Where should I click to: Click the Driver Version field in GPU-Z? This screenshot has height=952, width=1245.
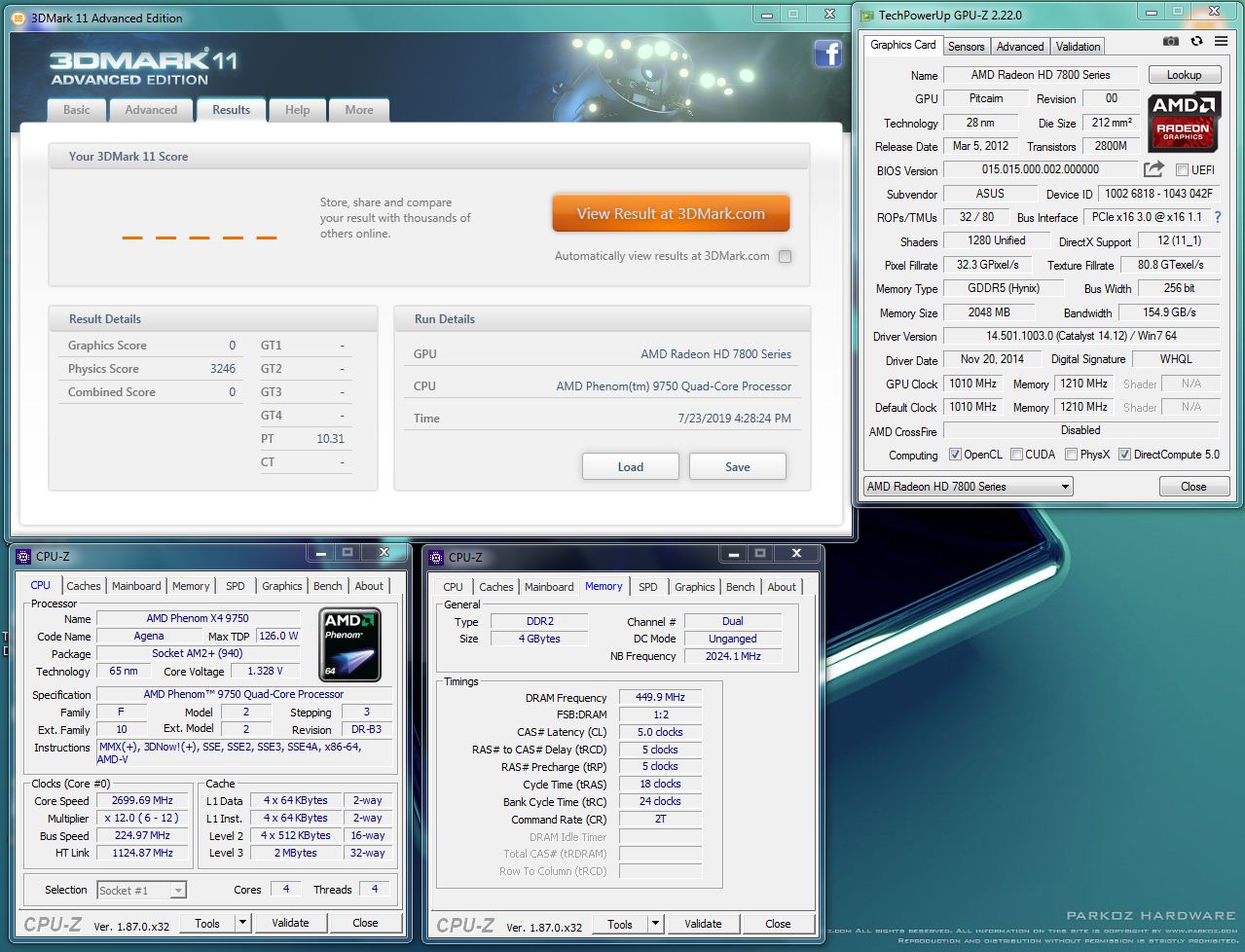tap(1080, 336)
